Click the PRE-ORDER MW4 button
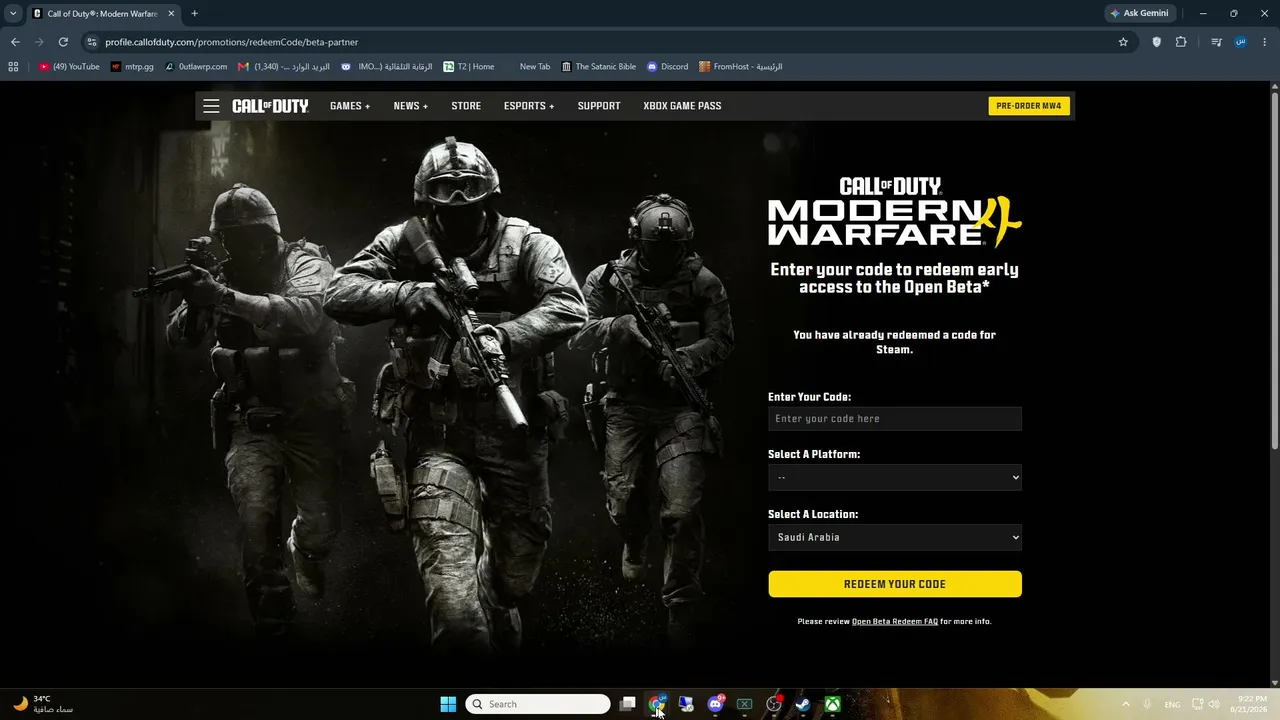 click(x=1029, y=106)
